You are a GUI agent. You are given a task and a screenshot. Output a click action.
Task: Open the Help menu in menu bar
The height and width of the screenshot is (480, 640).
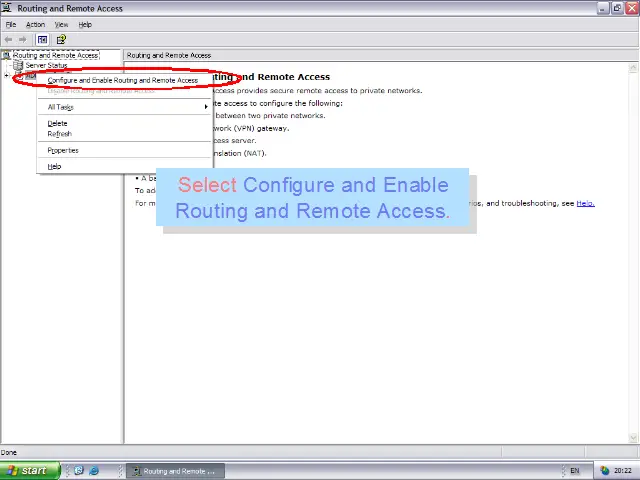coord(85,24)
